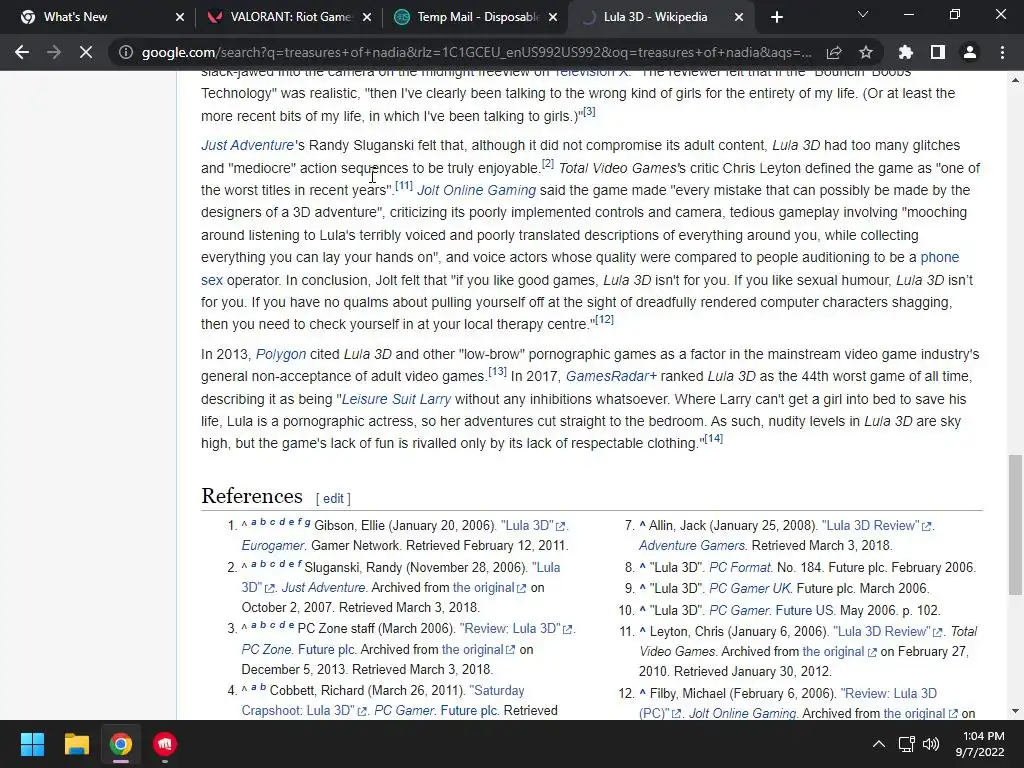Open the Extensions puzzle icon
Viewport: 1024px width, 768px height.
(x=906, y=52)
